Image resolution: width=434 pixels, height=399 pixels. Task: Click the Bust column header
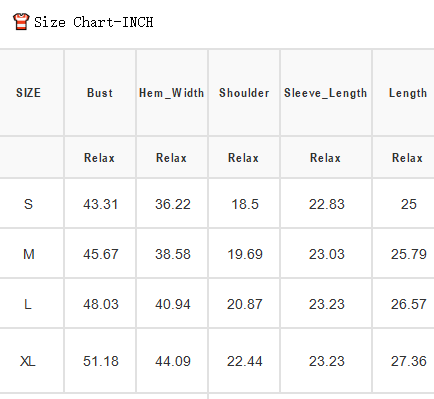click(100, 93)
